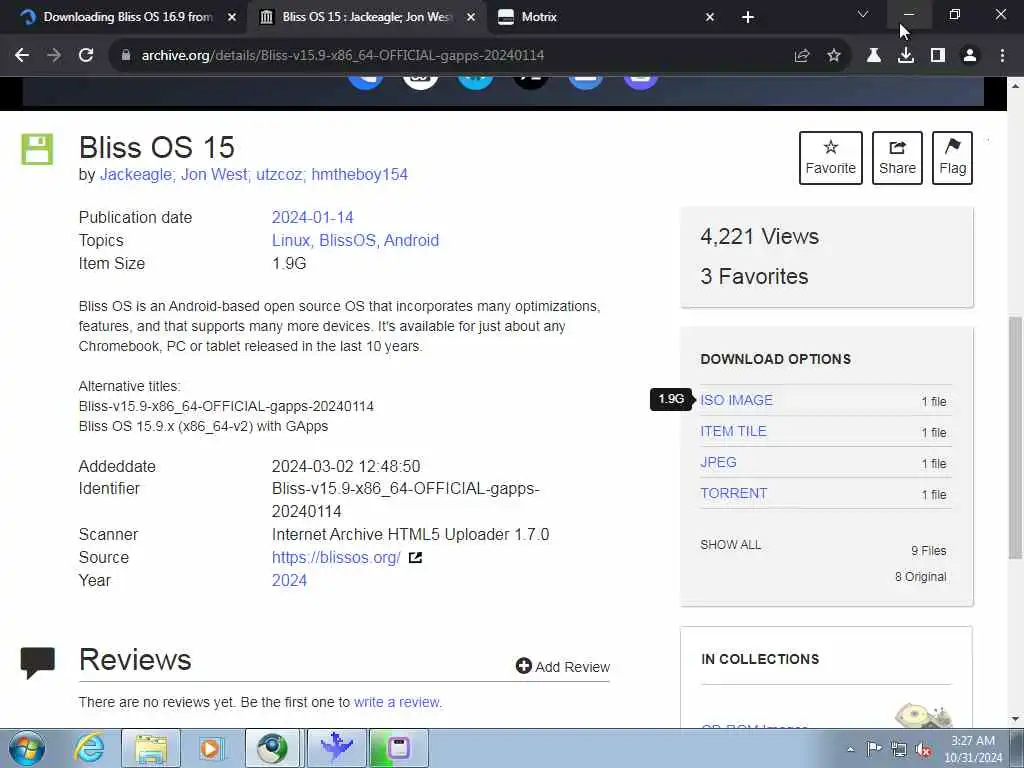This screenshot has width=1024, height=768.
Task: Close the Downloading Bliss OS 16.9 tab
Action: pos(232,17)
